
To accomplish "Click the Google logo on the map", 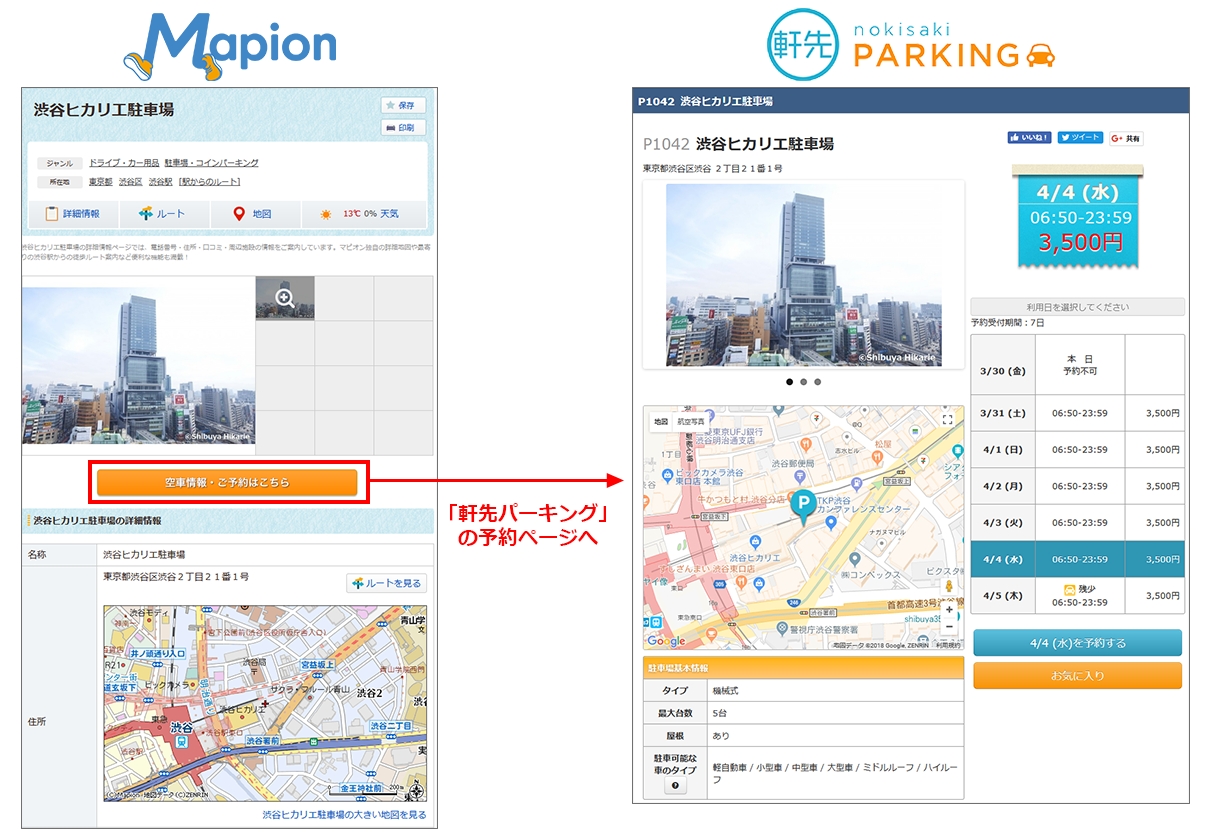I will click(667, 641).
